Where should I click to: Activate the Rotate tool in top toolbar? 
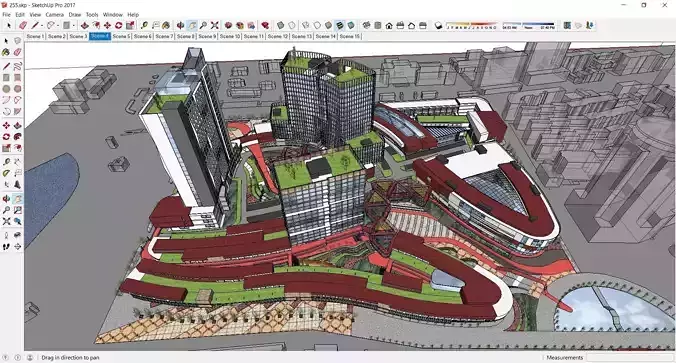[119, 25]
